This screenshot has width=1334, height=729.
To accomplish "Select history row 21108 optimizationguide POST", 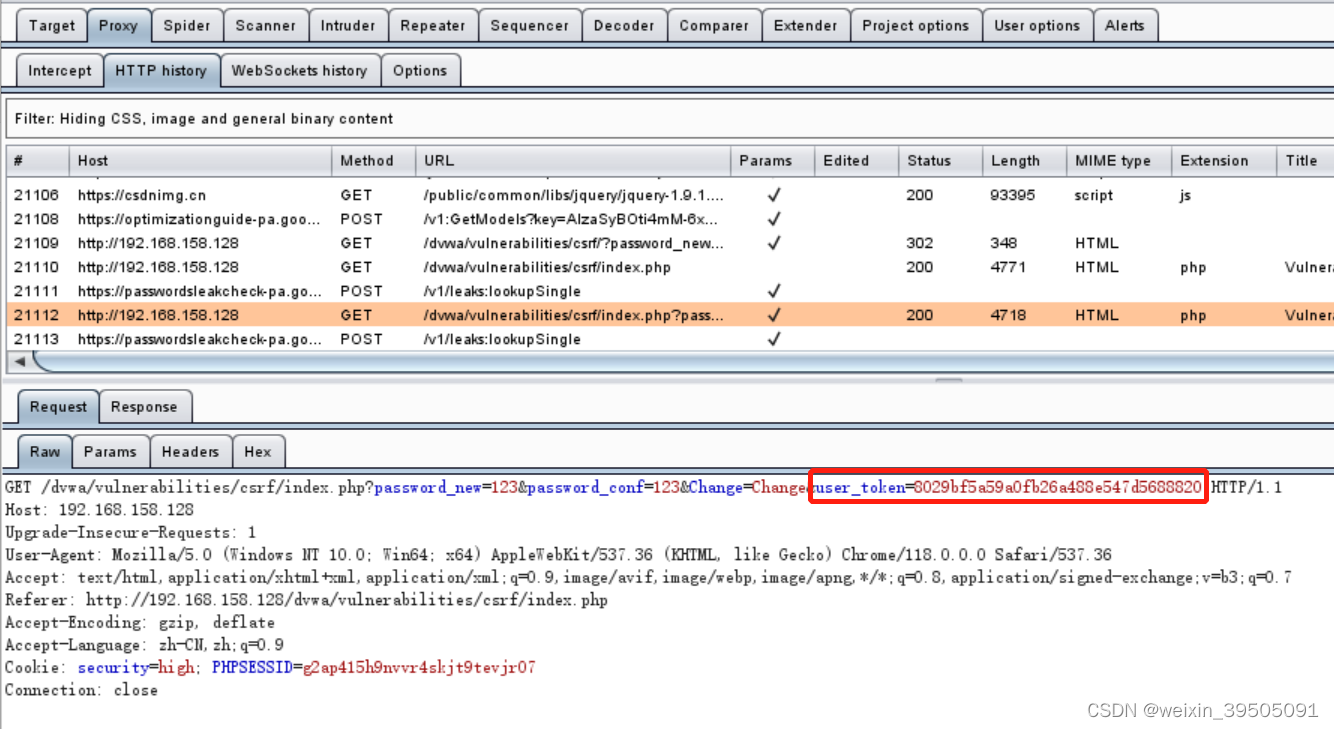I will (669, 219).
